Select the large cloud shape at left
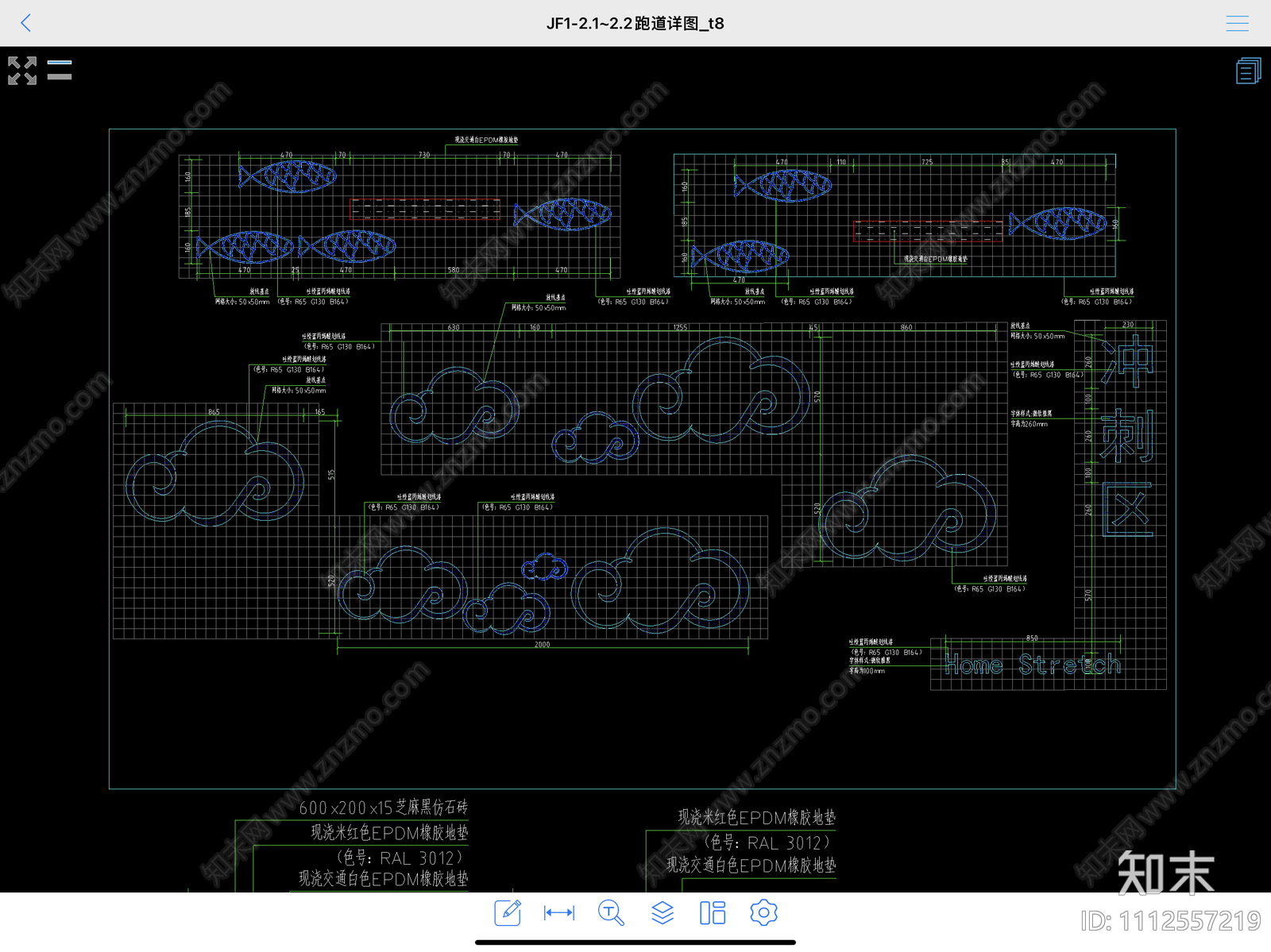 (x=214, y=473)
